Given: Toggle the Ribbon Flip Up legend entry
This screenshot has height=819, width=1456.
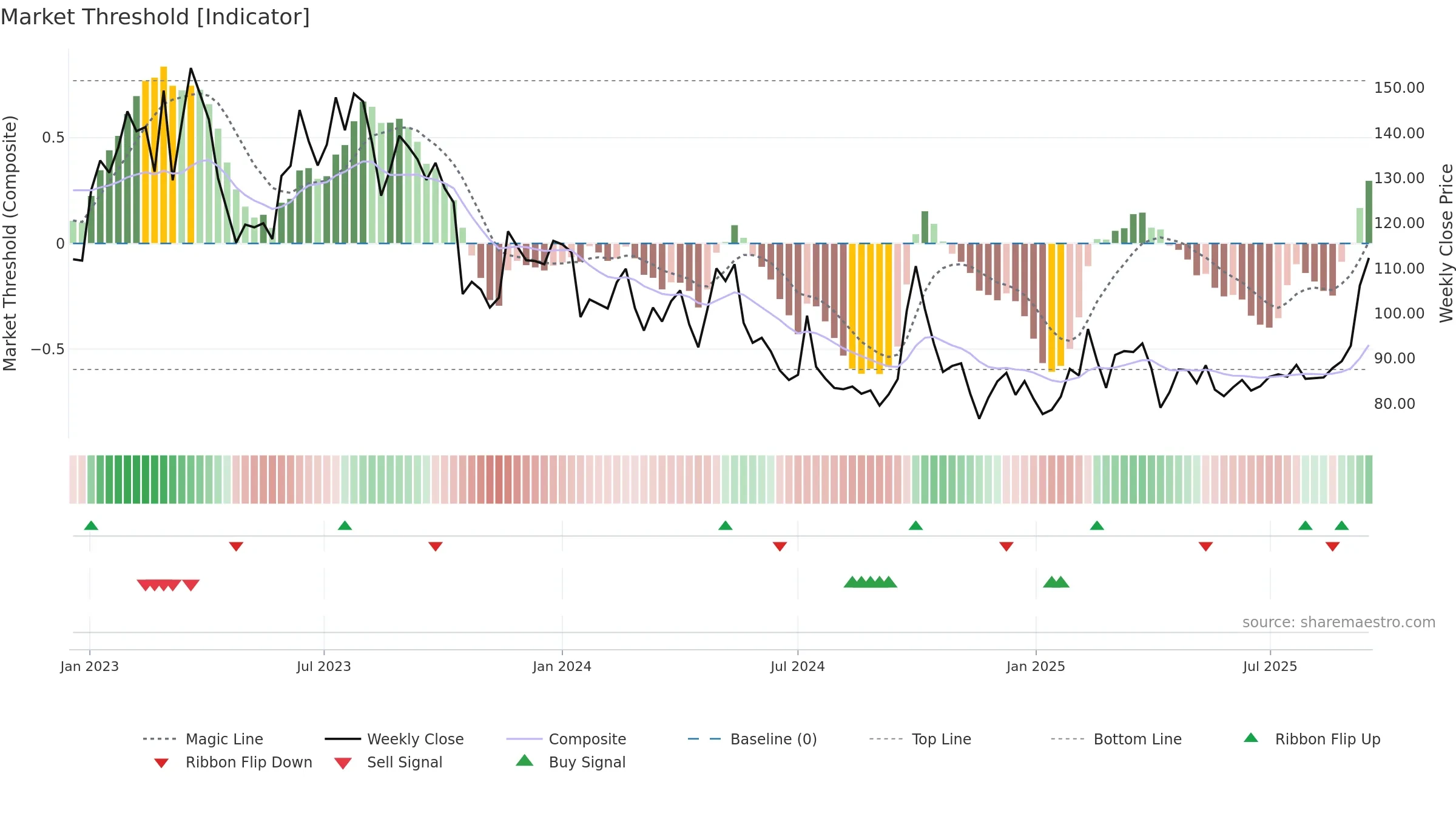Looking at the screenshot, I should tap(1312, 739).
